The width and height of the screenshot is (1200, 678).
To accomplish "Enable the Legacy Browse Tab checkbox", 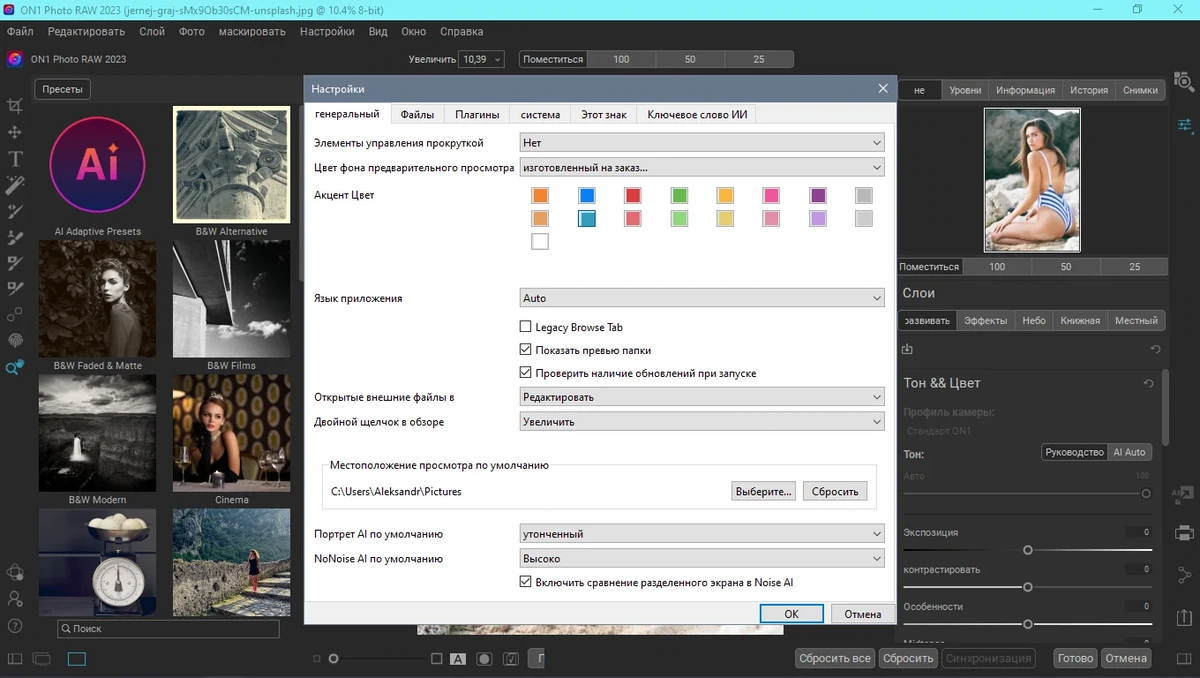I will coord(526,327).
